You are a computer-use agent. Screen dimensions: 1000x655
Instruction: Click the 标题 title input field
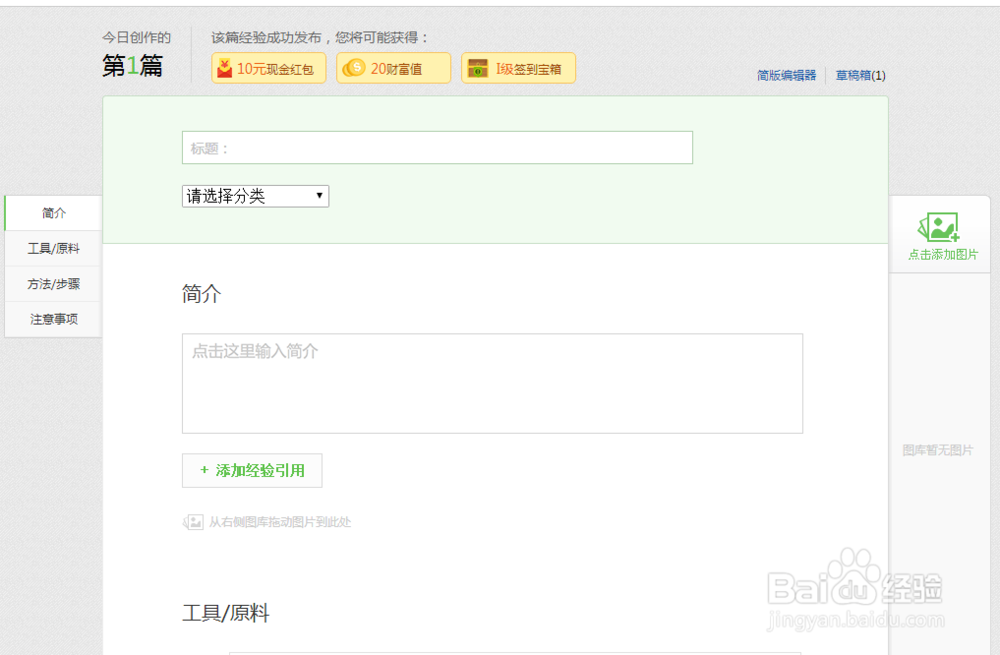pos(437,147)
